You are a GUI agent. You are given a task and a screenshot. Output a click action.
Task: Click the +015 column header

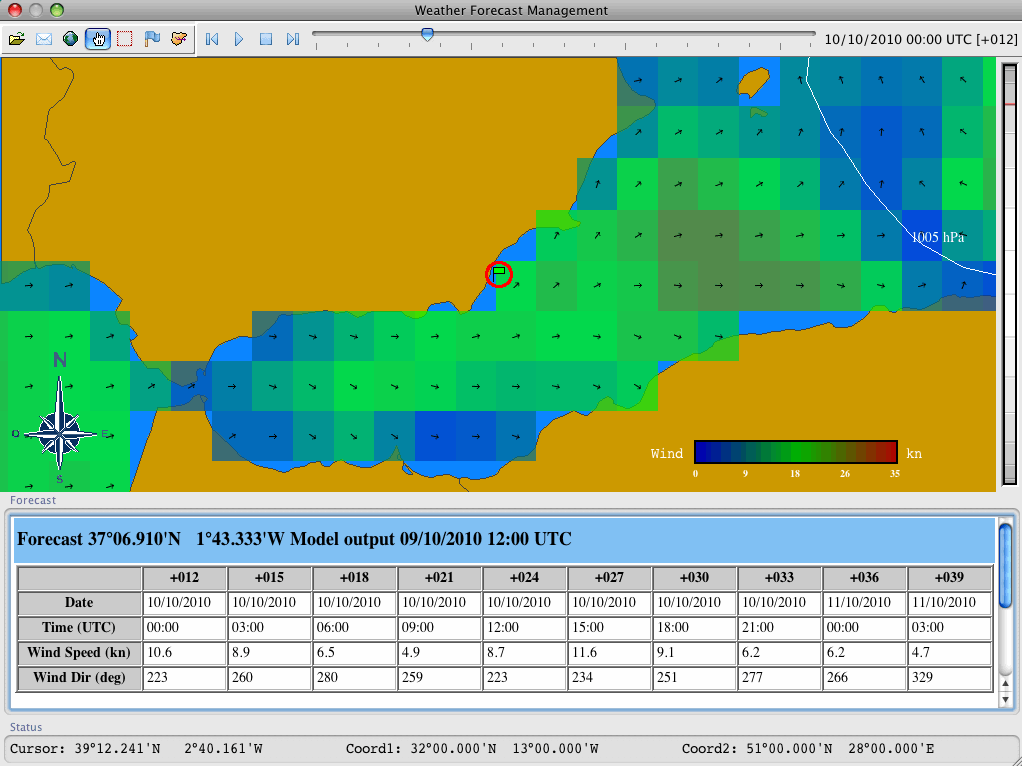pos(269,578)
